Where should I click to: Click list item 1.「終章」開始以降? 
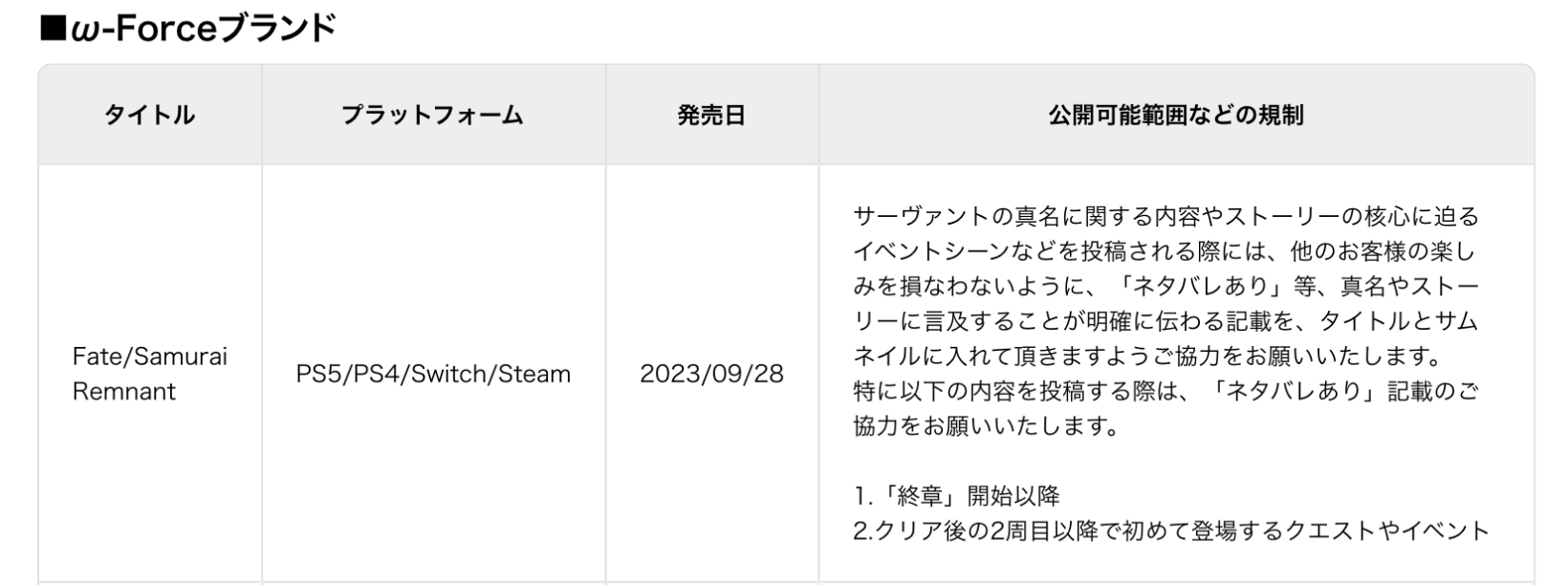coord(957,496)
